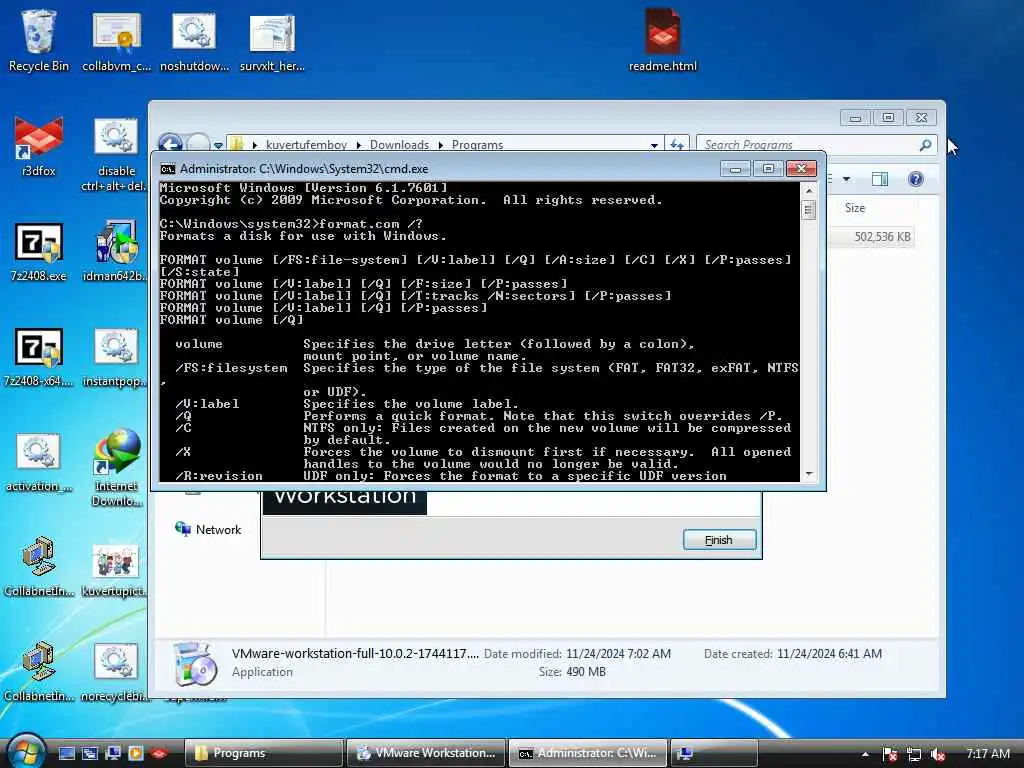Image resolution: width=1024 pixels, height=768 pixels.
Task: Open the media player Quick Launch icon
Action: tap(136, 753)
